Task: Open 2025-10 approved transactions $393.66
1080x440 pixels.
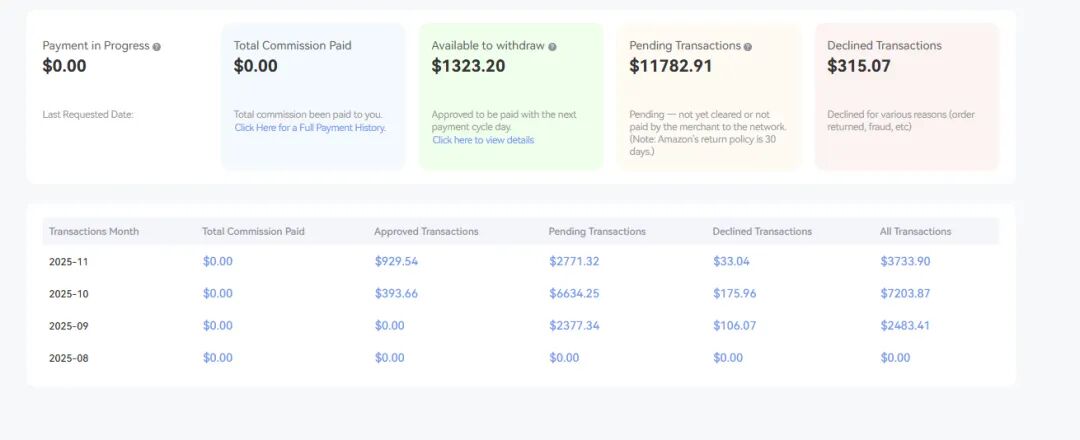Action: click(396, 293)
